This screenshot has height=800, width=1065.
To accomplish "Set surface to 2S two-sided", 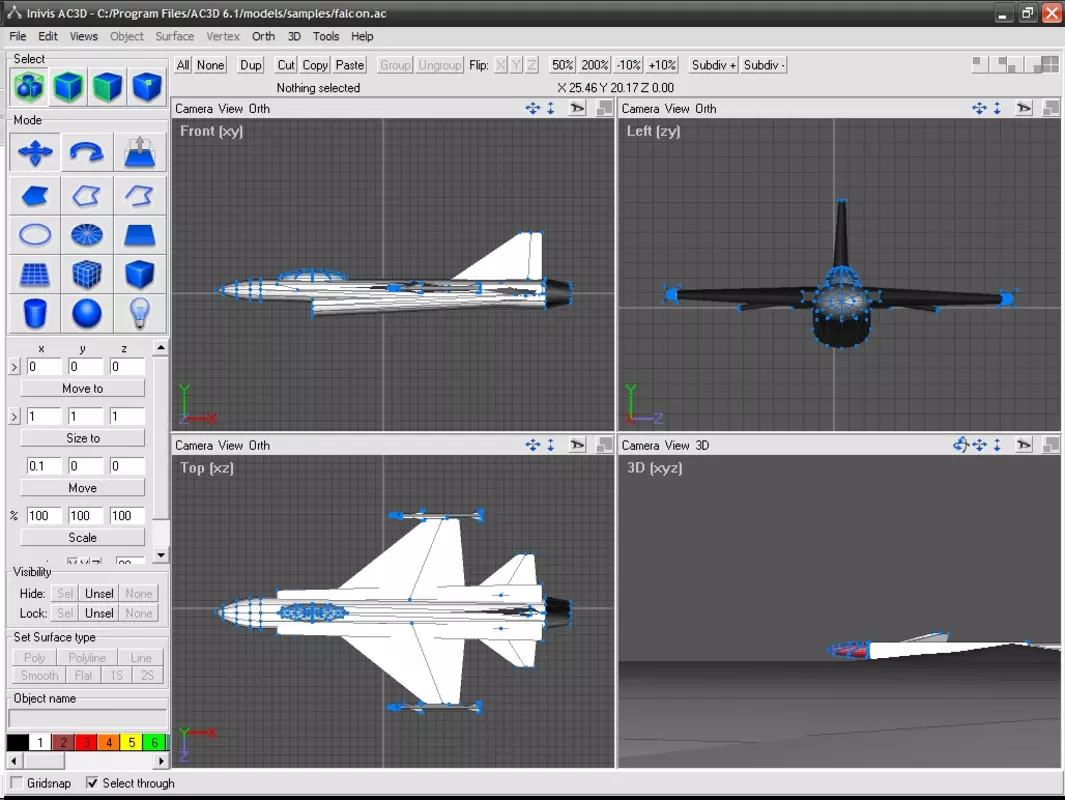I will [147, 675].
